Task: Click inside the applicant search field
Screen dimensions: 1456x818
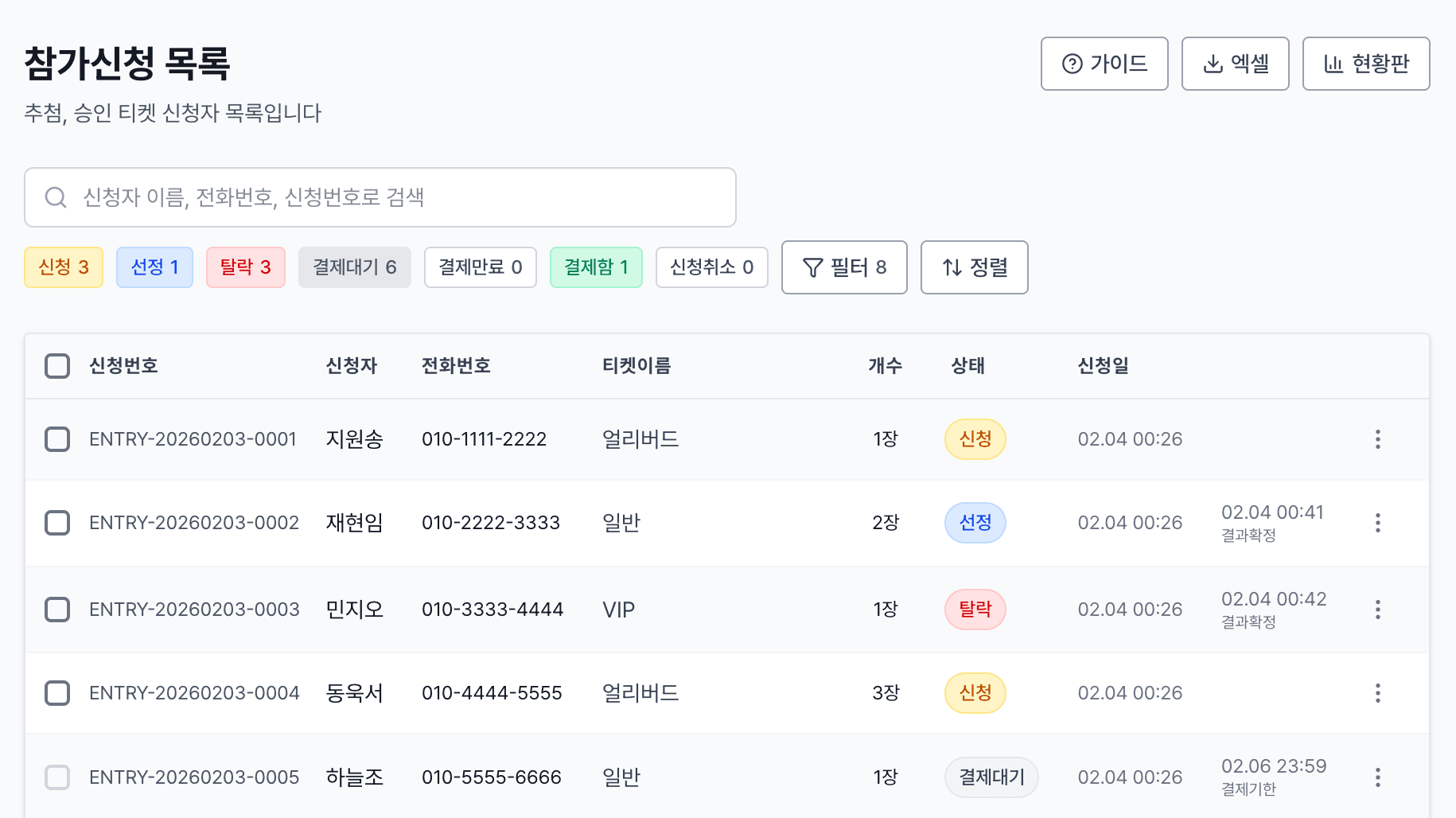Action: 318,196
